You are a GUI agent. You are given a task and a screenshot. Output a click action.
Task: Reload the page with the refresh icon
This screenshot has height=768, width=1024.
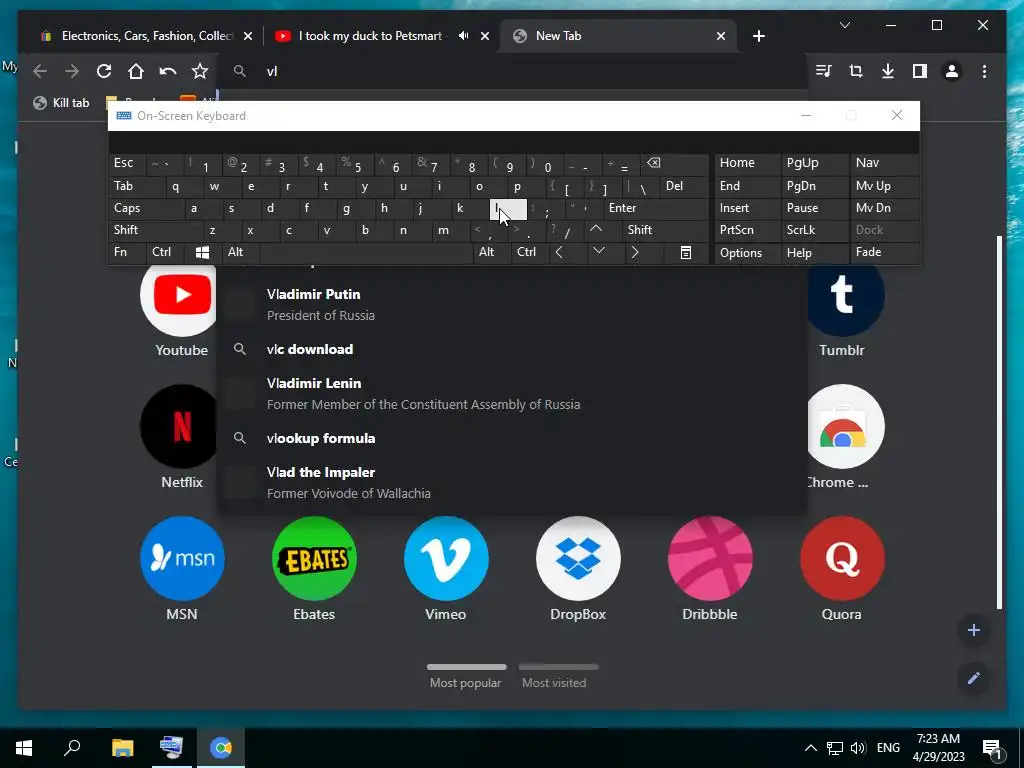point(104,71)
